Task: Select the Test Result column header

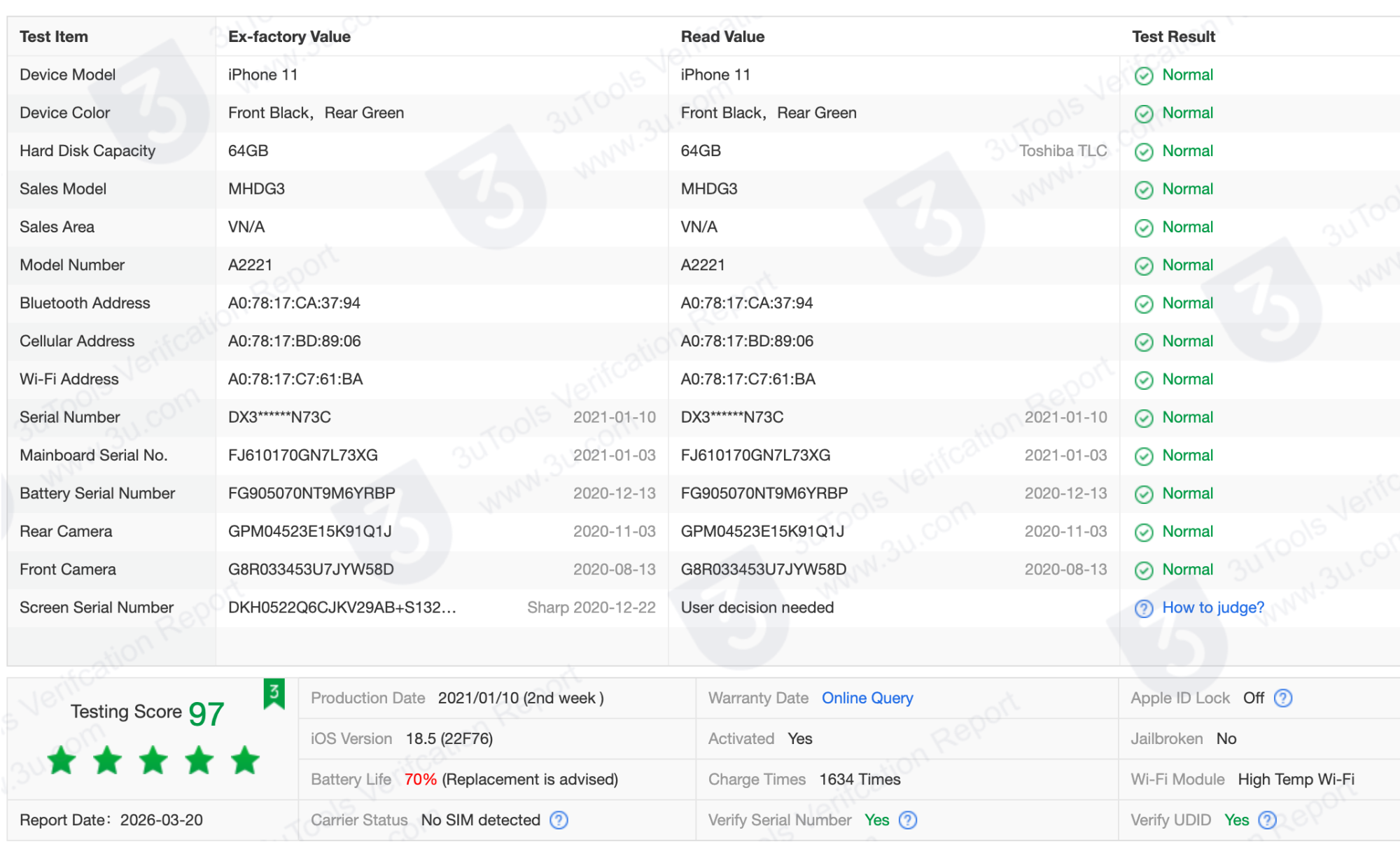Action: (x=1173, y=36)
